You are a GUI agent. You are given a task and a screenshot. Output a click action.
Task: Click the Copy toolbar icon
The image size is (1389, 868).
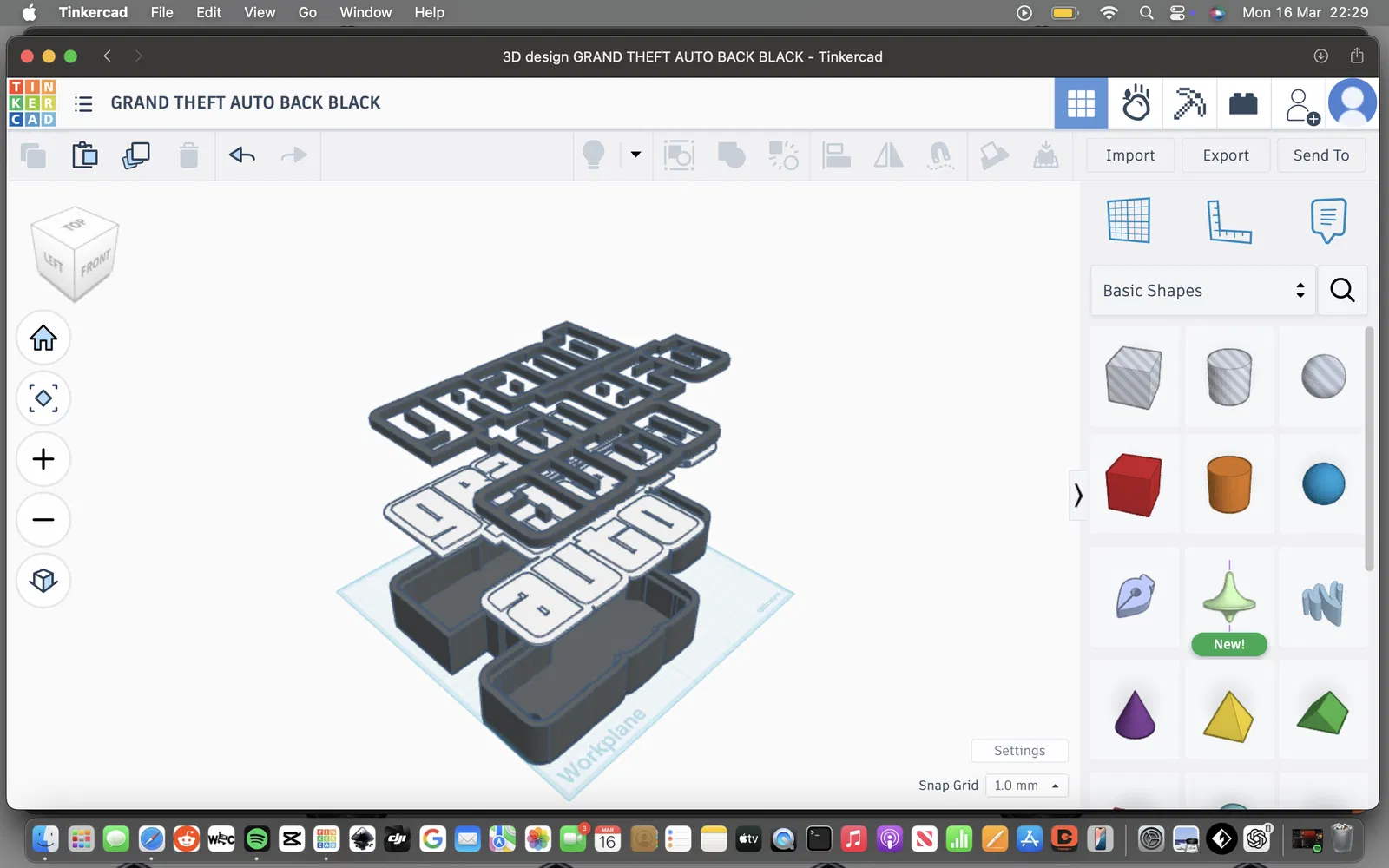[33, 155]
